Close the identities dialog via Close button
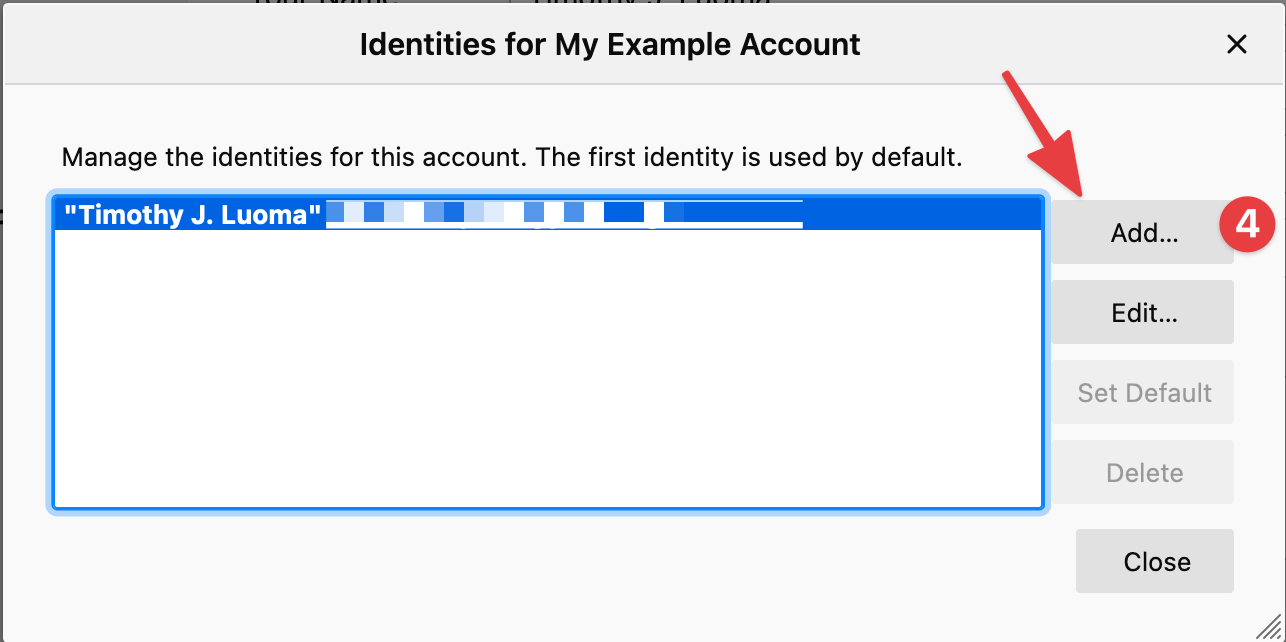The height and width of the screenshot is (642, 1286). tap(1154, 561)
